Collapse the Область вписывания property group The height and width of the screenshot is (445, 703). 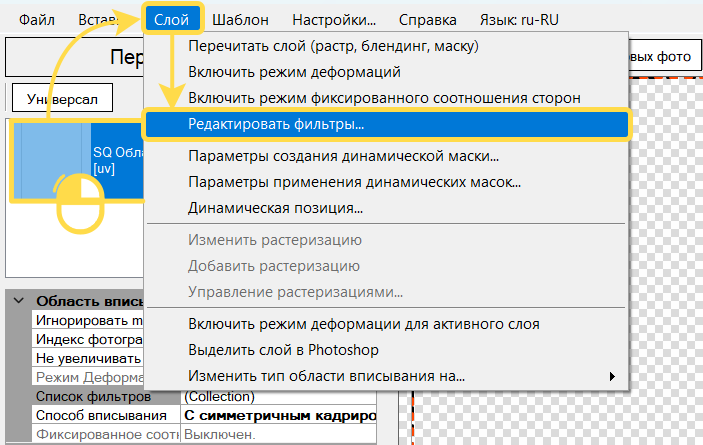16,301
